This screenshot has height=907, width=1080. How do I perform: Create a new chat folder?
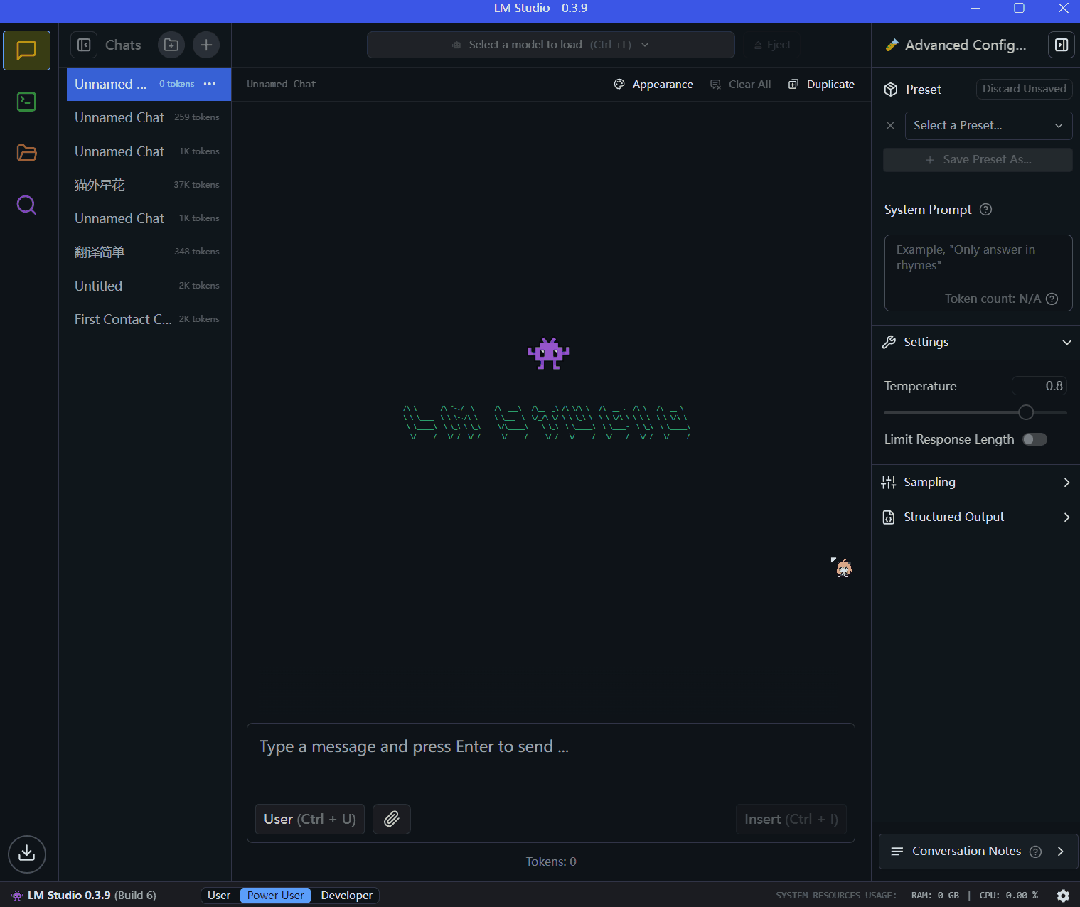pos(171,45)
